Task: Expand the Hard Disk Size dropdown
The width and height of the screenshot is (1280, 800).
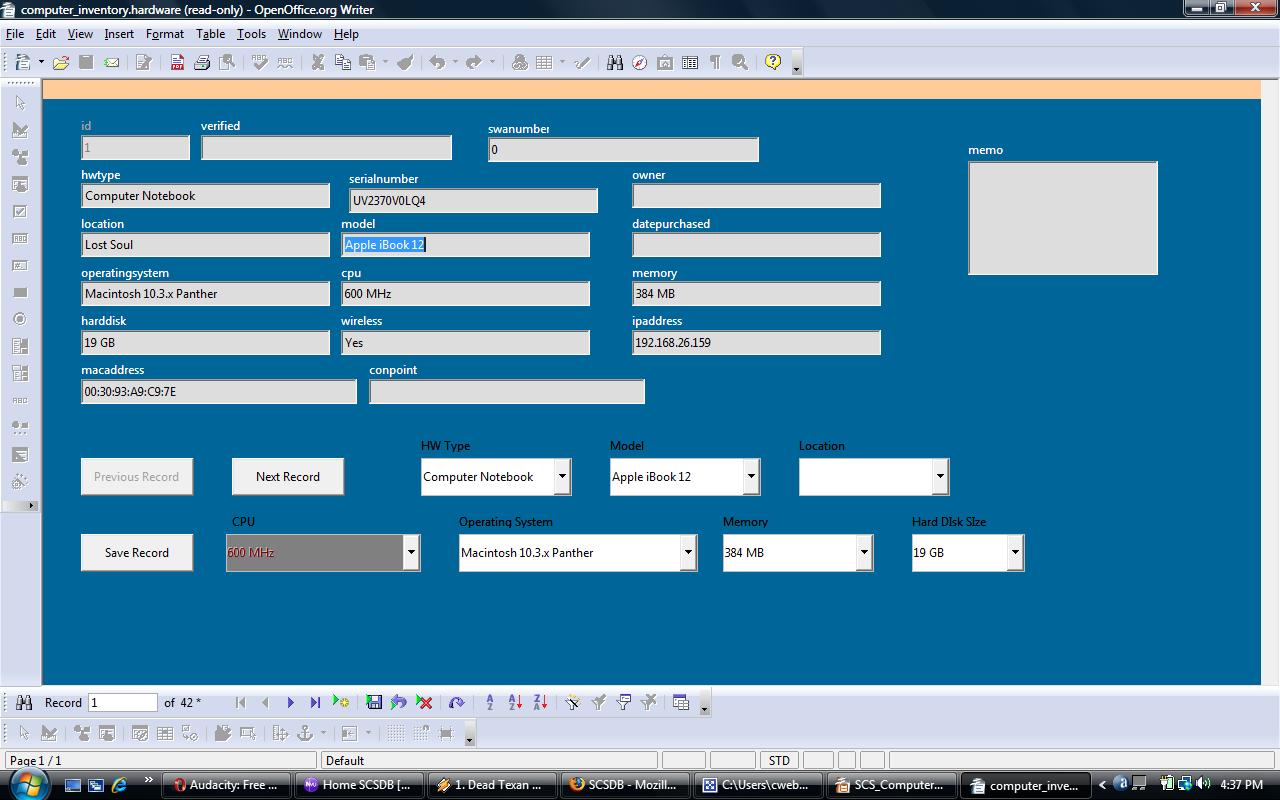Action: click(1015, 553)
